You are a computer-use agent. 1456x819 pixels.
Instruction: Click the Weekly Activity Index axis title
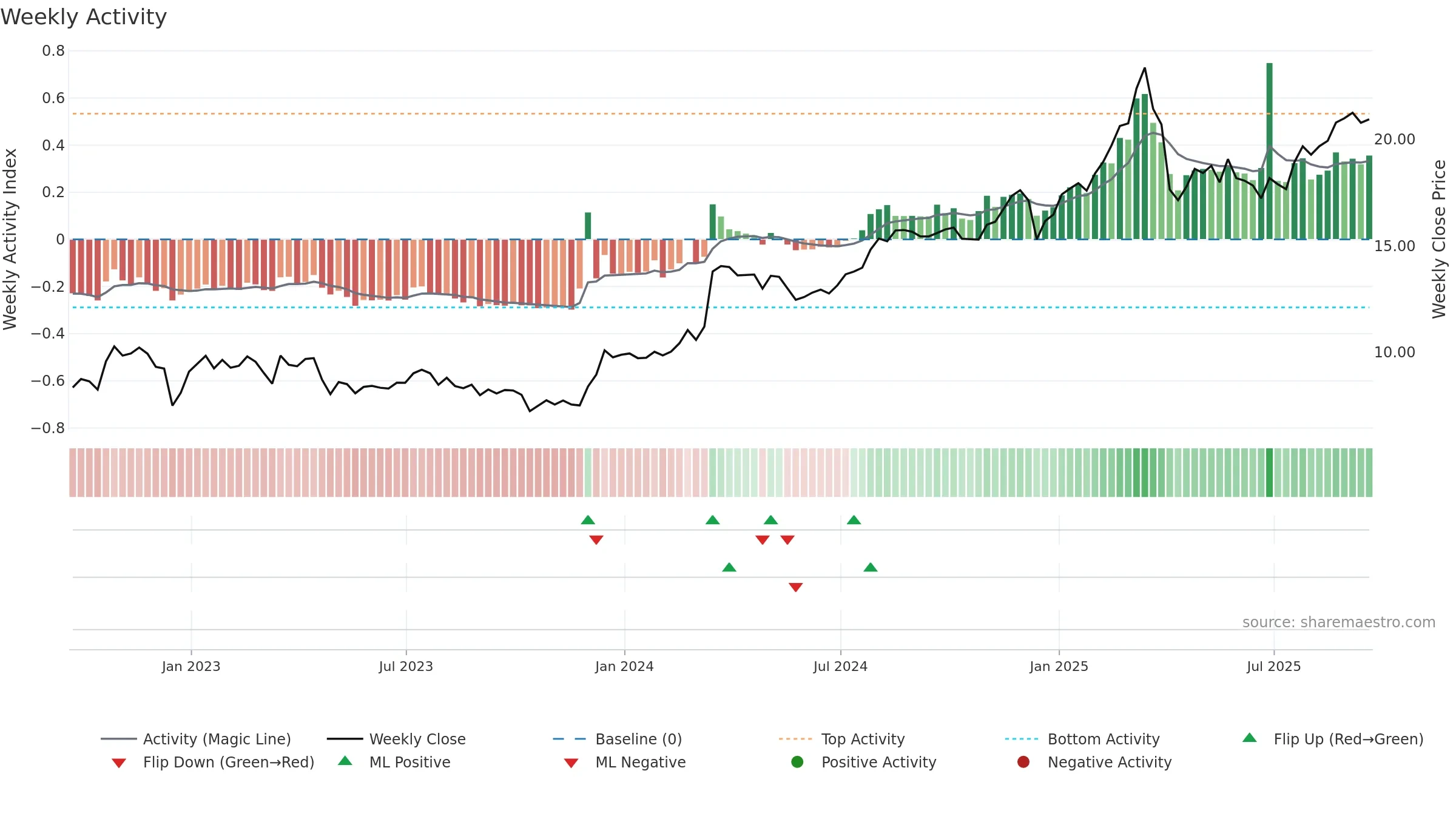[x=10, y=240]
